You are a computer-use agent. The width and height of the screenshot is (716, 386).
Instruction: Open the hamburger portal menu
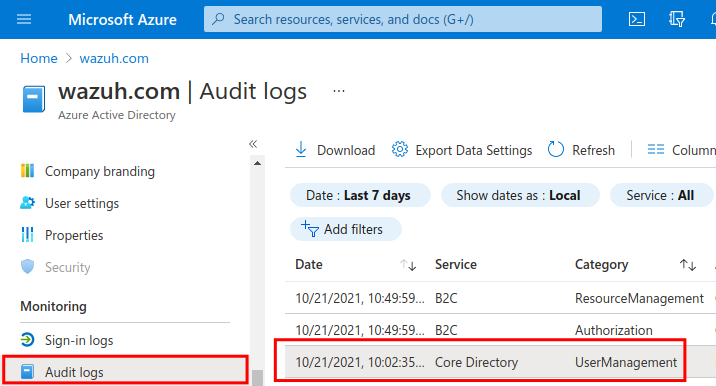[24, 19]
